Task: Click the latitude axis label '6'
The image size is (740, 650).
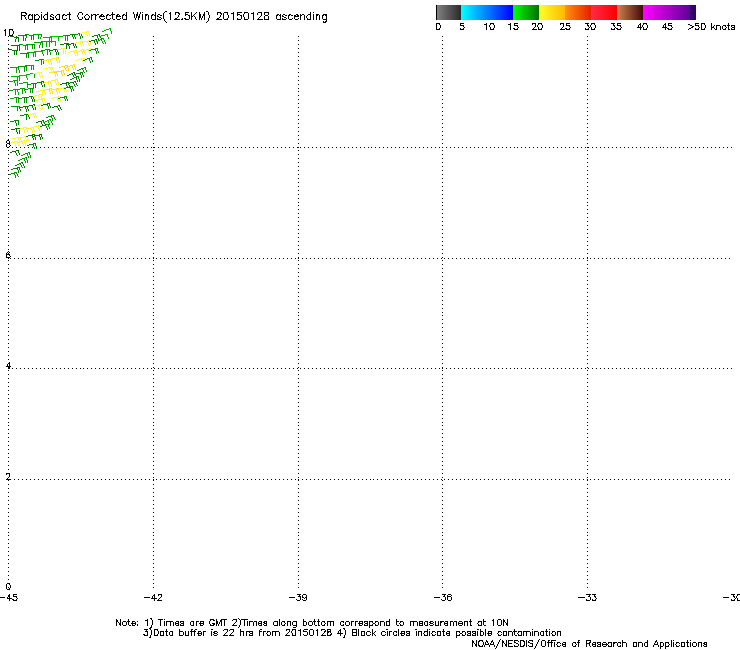Action: pos(8,255)
